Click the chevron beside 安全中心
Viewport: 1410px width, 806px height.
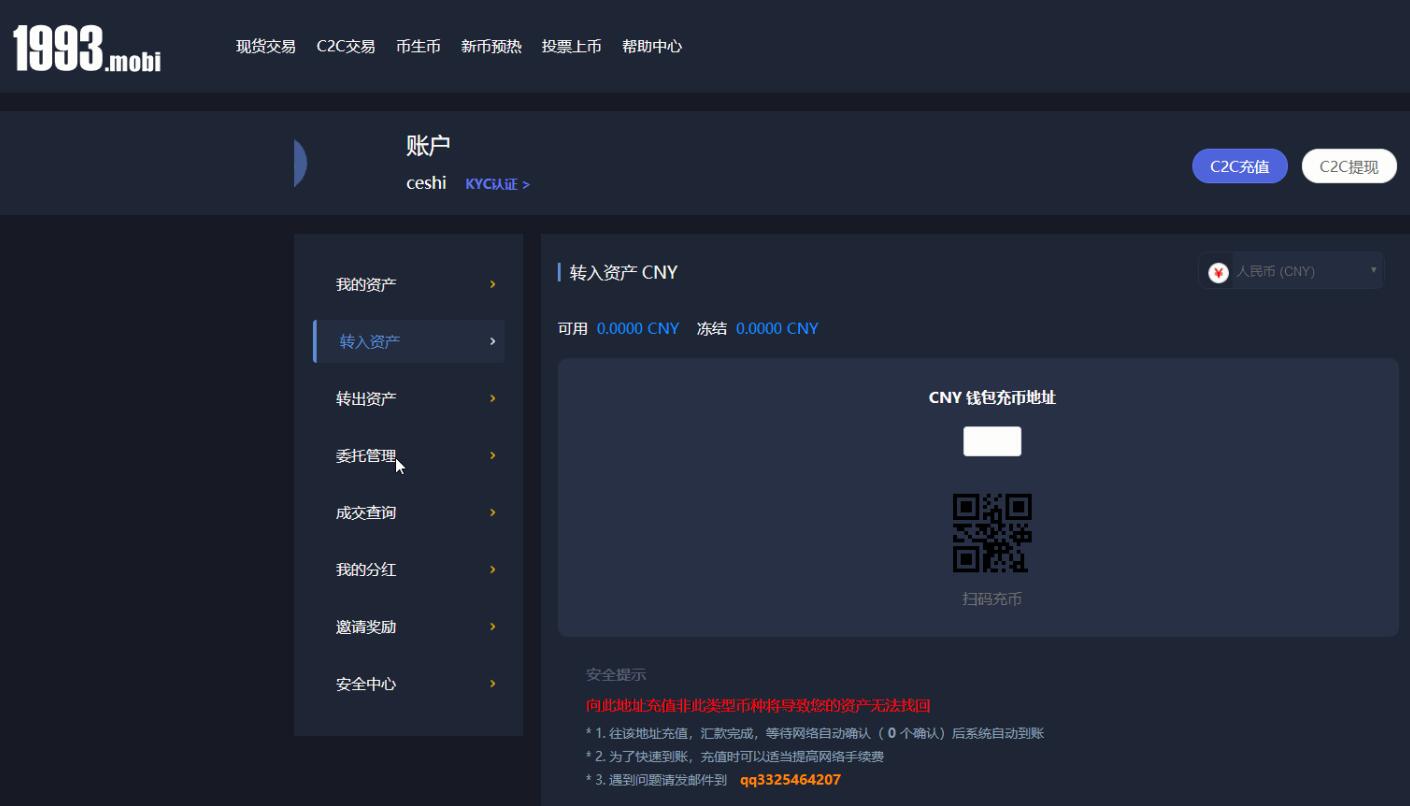[x=492, y=683]
